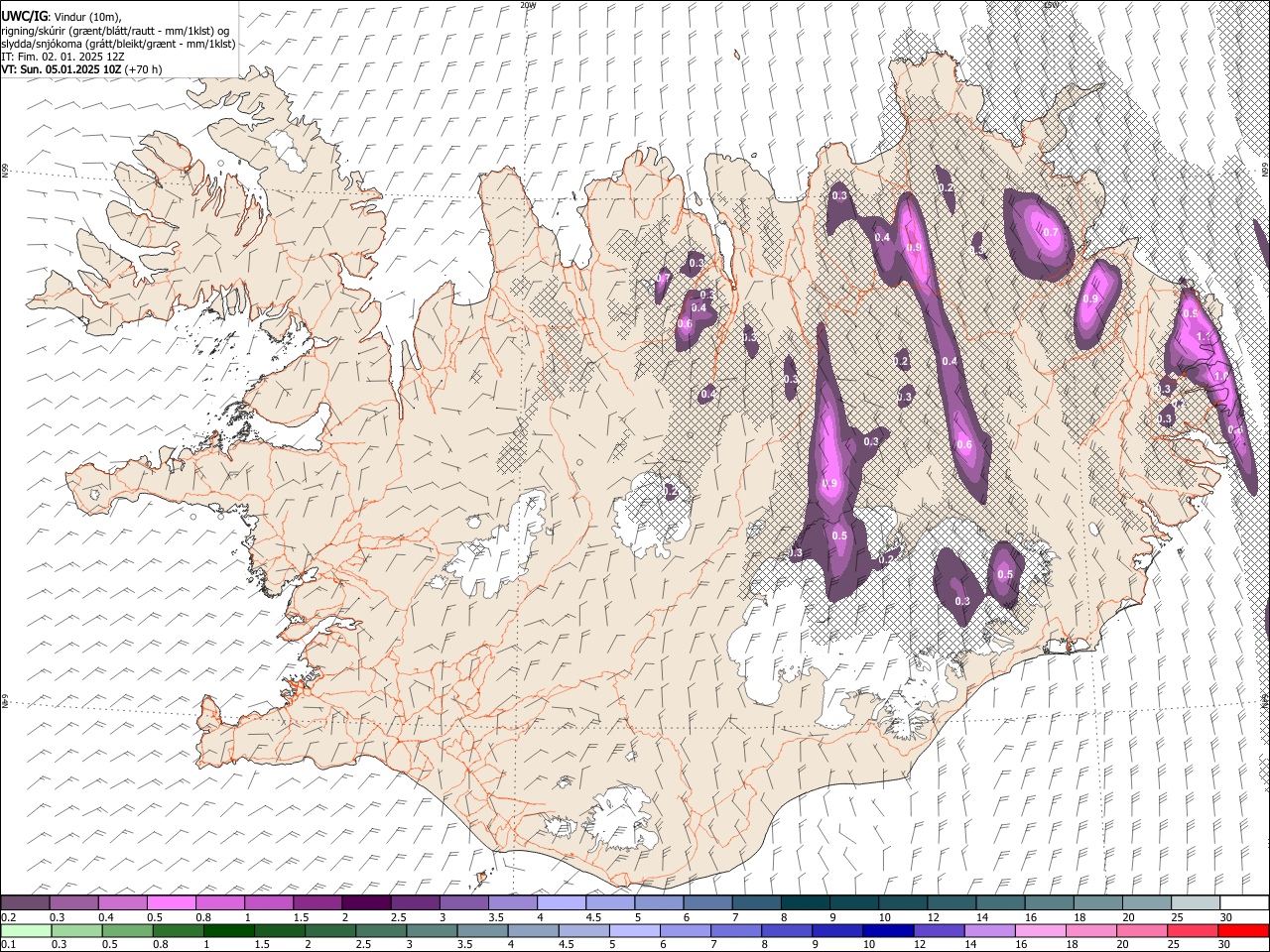Click the bottom-row legend swatch labelled 0.5
Screen dimensions: 1270x952
(126, 930)
